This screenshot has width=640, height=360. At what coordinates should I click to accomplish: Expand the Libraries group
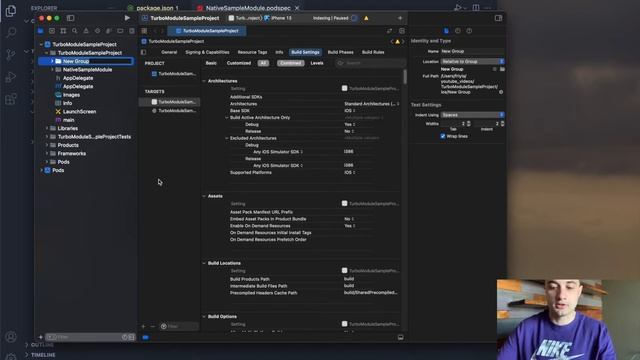(x=47, y=129)
